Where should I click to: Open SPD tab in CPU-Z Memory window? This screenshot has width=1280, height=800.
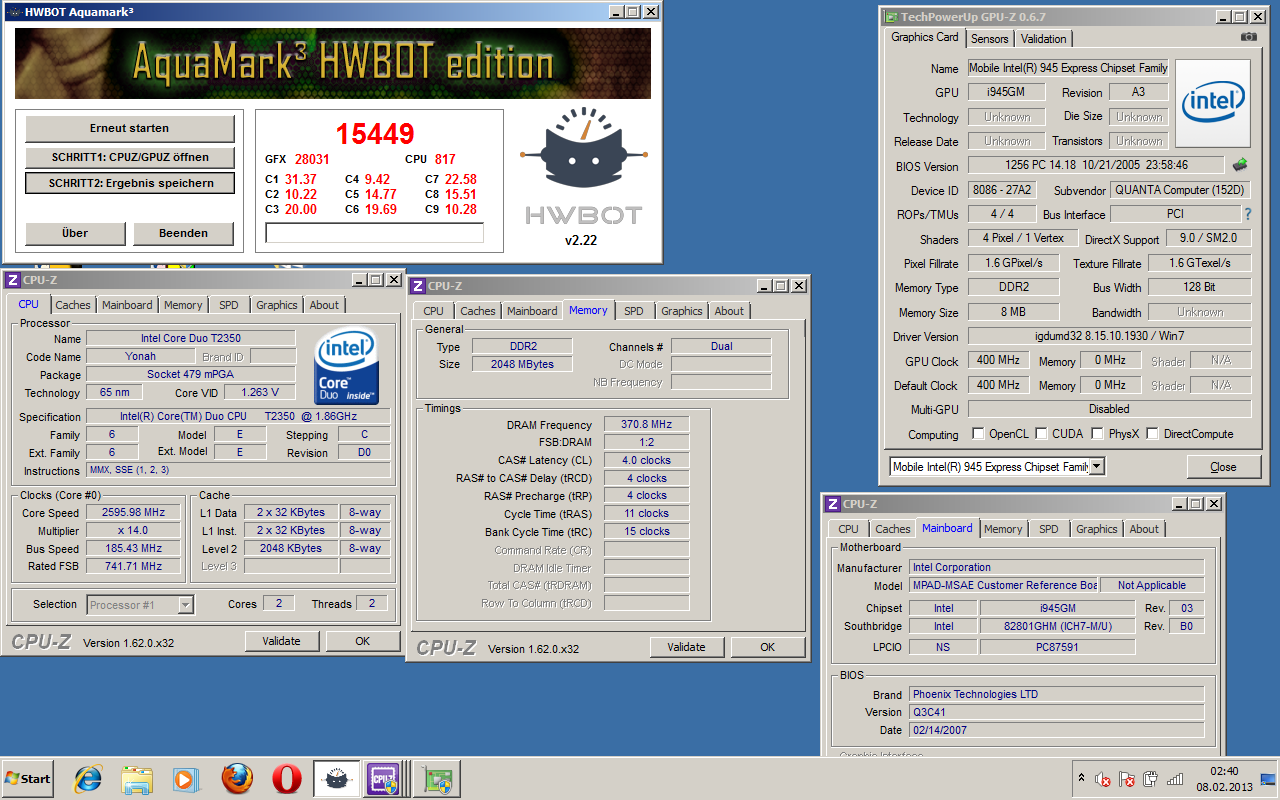coord(634,311)
